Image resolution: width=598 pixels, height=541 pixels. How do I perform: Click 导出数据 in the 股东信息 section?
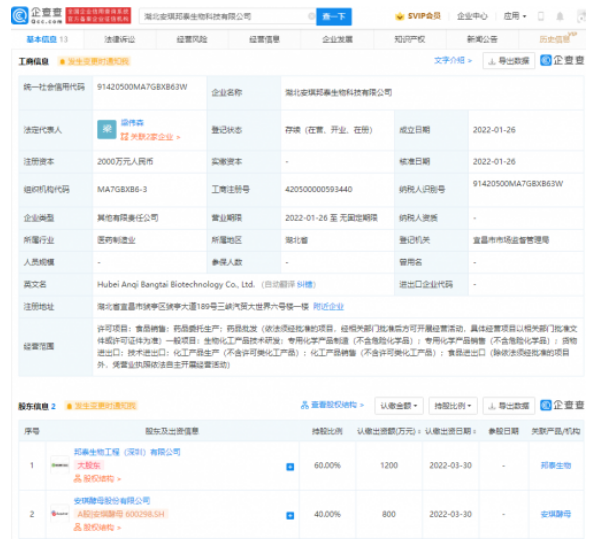coord(509,406)
